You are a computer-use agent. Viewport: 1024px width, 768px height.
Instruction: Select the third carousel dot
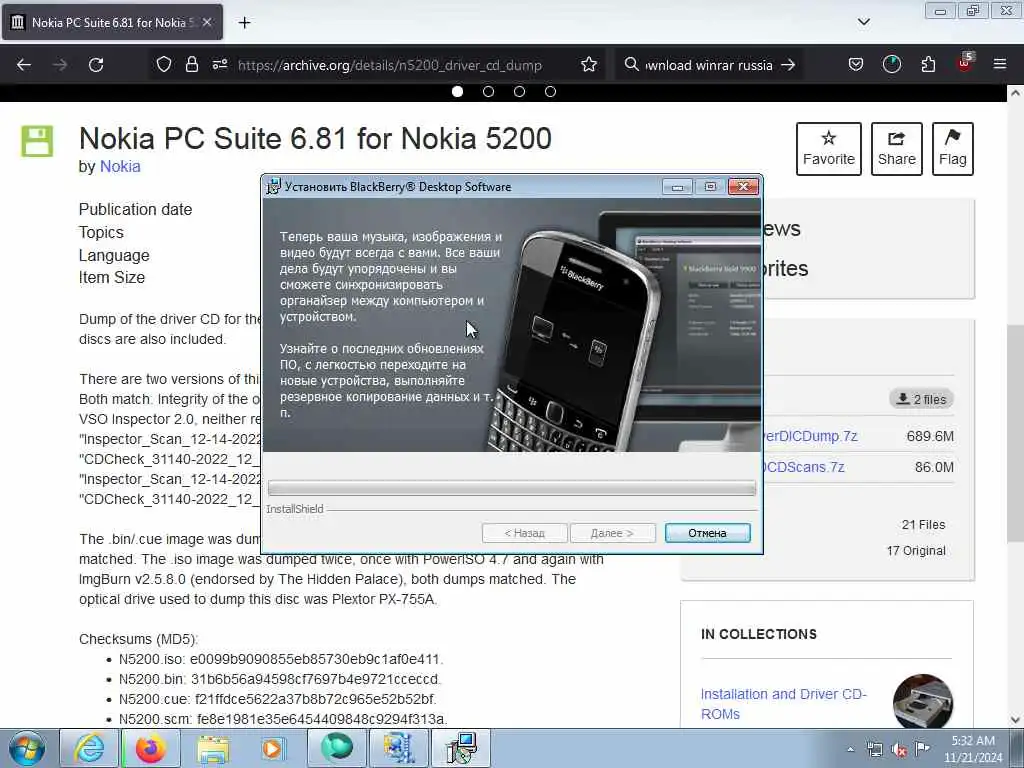pos(519,91)
